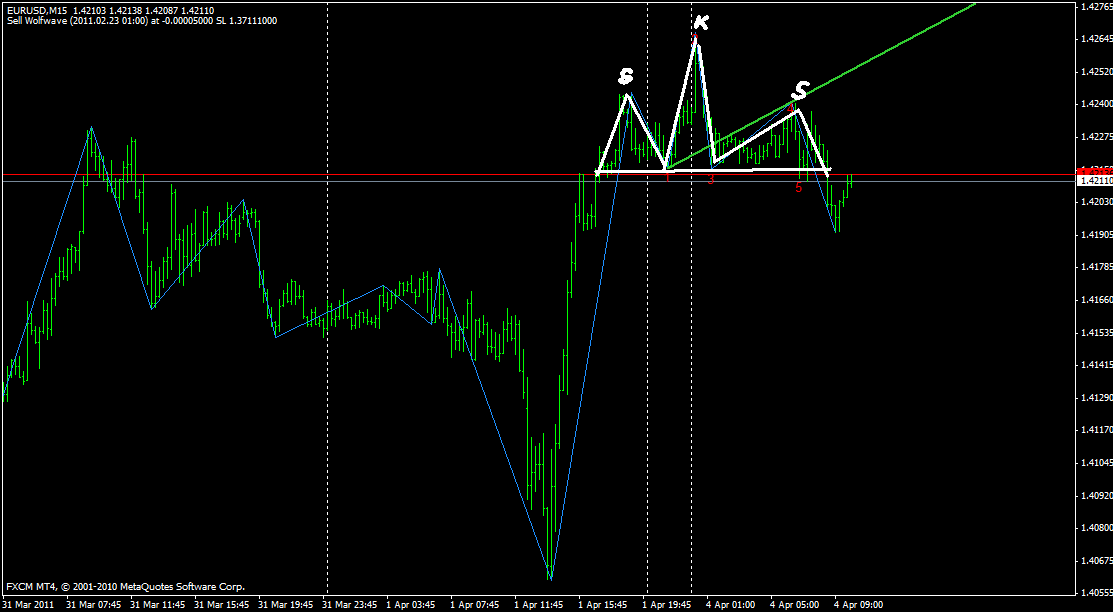This screenshot has height=612, width=1113.
Task: Click the red numeral 5 wave point
Action: click(797, 187)
